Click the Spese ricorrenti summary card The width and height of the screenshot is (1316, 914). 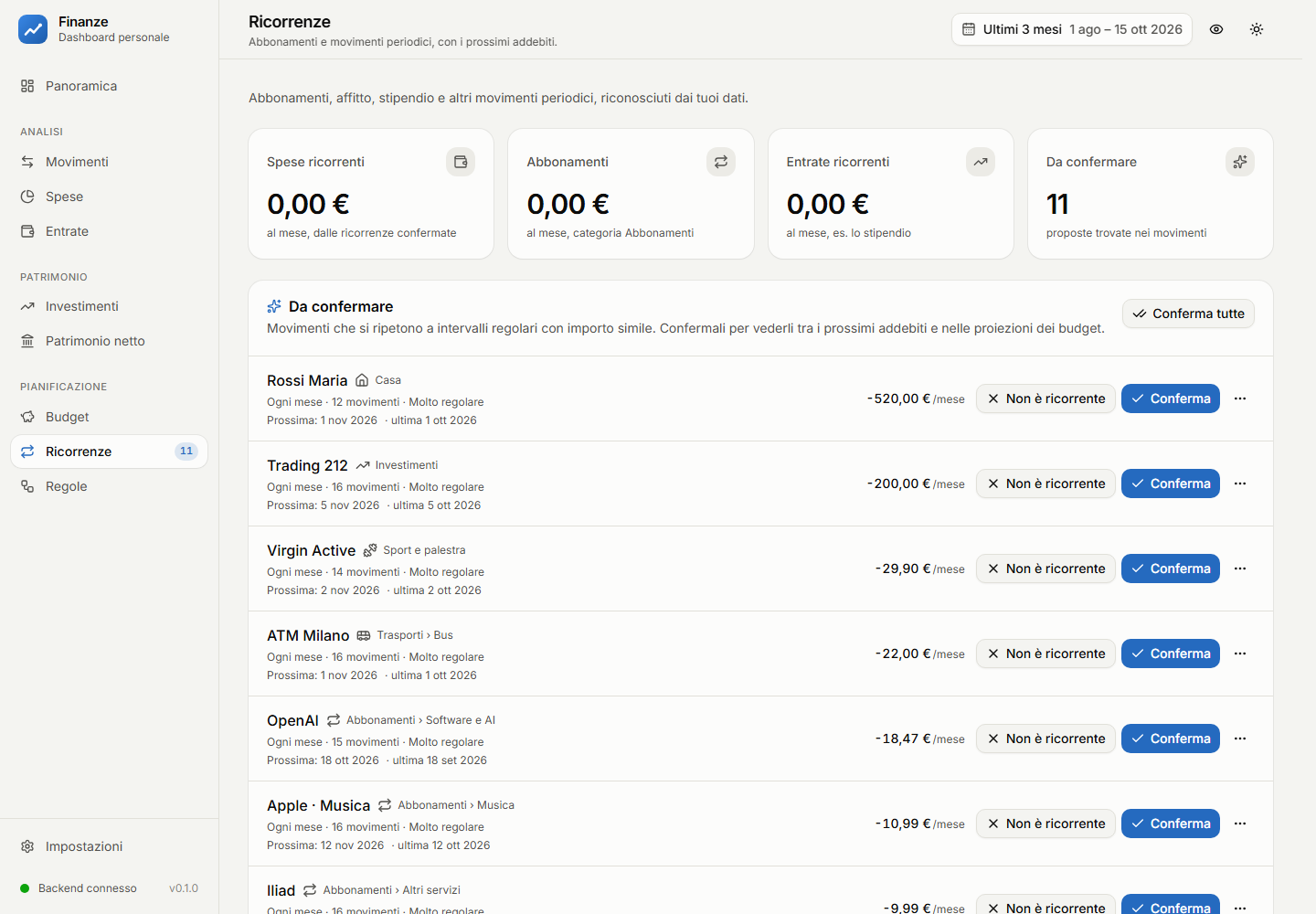(371, 194)
